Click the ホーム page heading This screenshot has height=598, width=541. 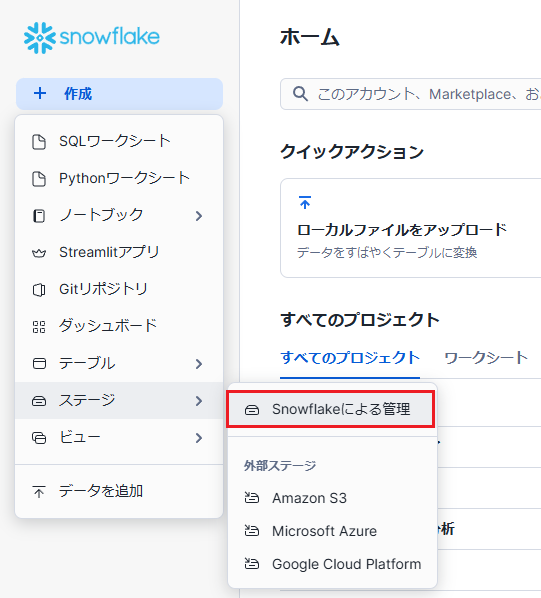tap(310, 38)
